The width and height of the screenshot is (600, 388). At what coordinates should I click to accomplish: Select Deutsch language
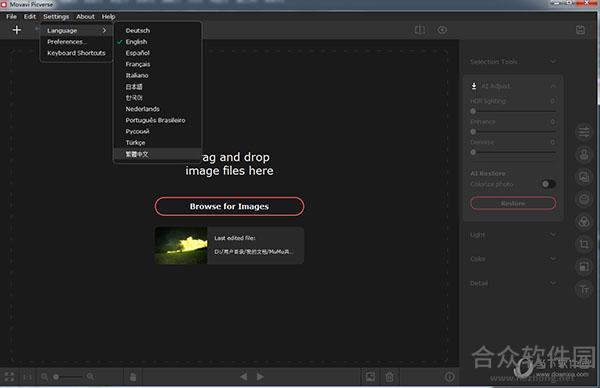pos(157,30)
